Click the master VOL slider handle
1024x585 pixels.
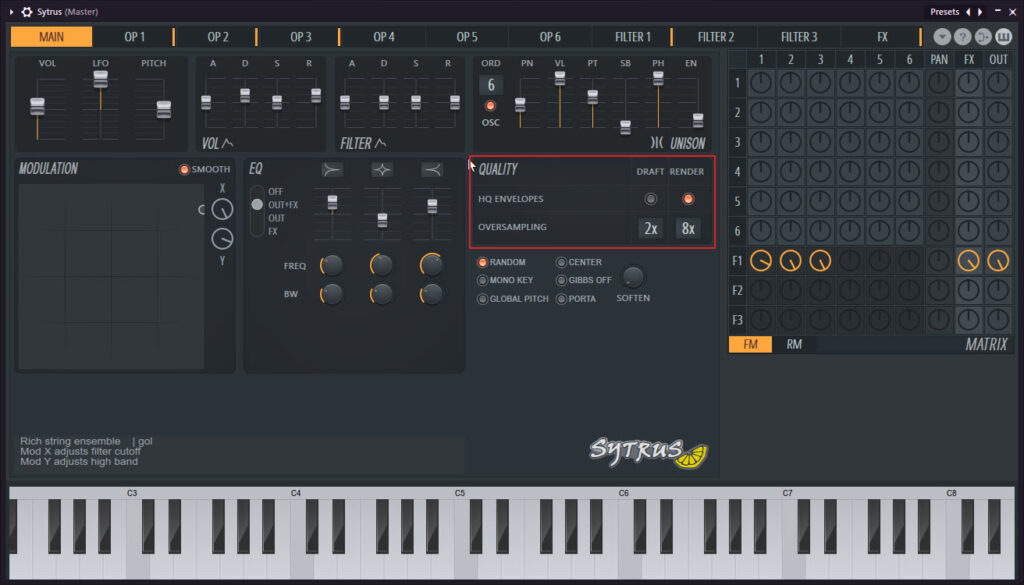click(38, 106)
